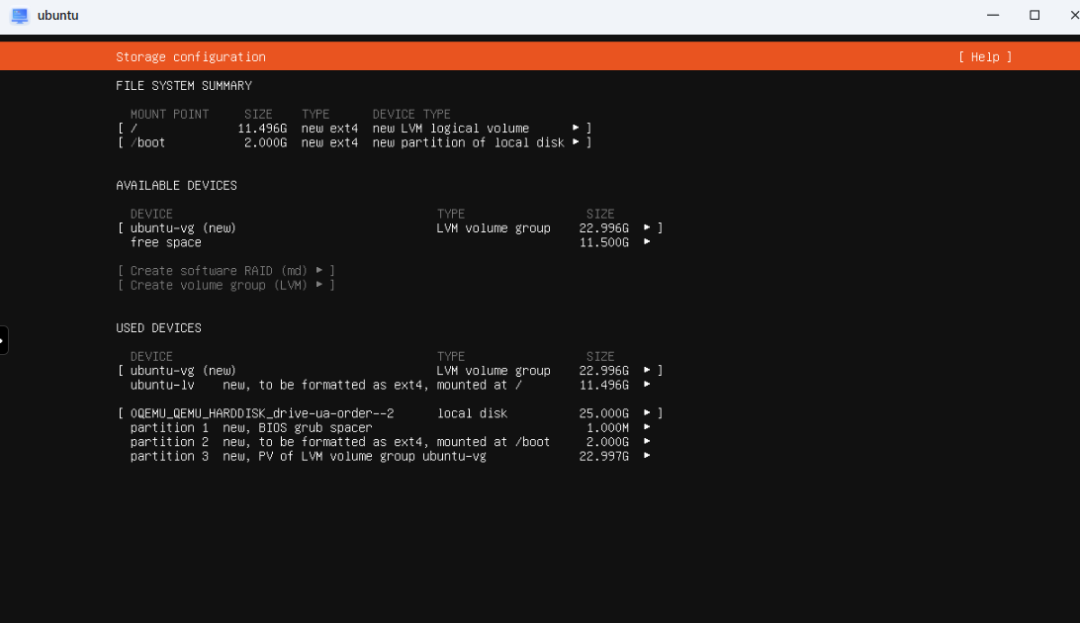Select the / mount point row
Screen dimensions: 1080x623
tap(355, 129)
